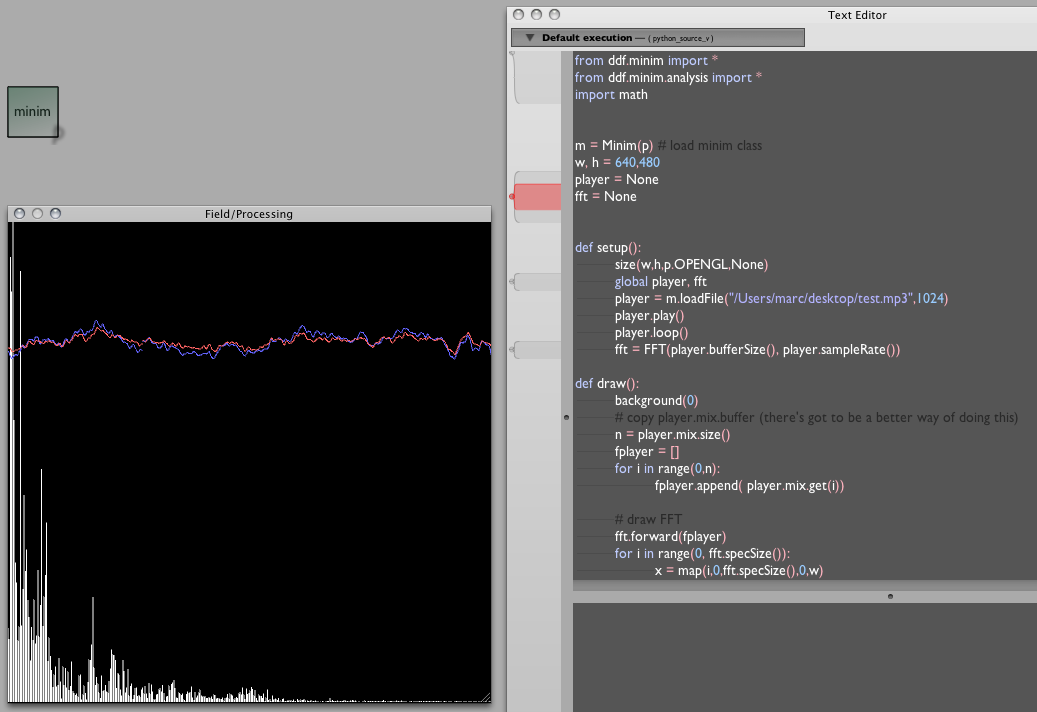Click the resize grip of Field/Processing window
This screenshot has height=712, width=1037.
(x=485, y=696)
